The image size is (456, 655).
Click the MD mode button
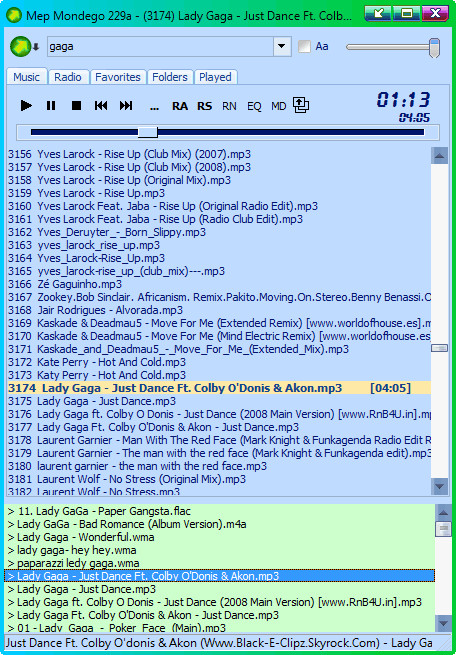pyautogui.click(x=279, y=106)
